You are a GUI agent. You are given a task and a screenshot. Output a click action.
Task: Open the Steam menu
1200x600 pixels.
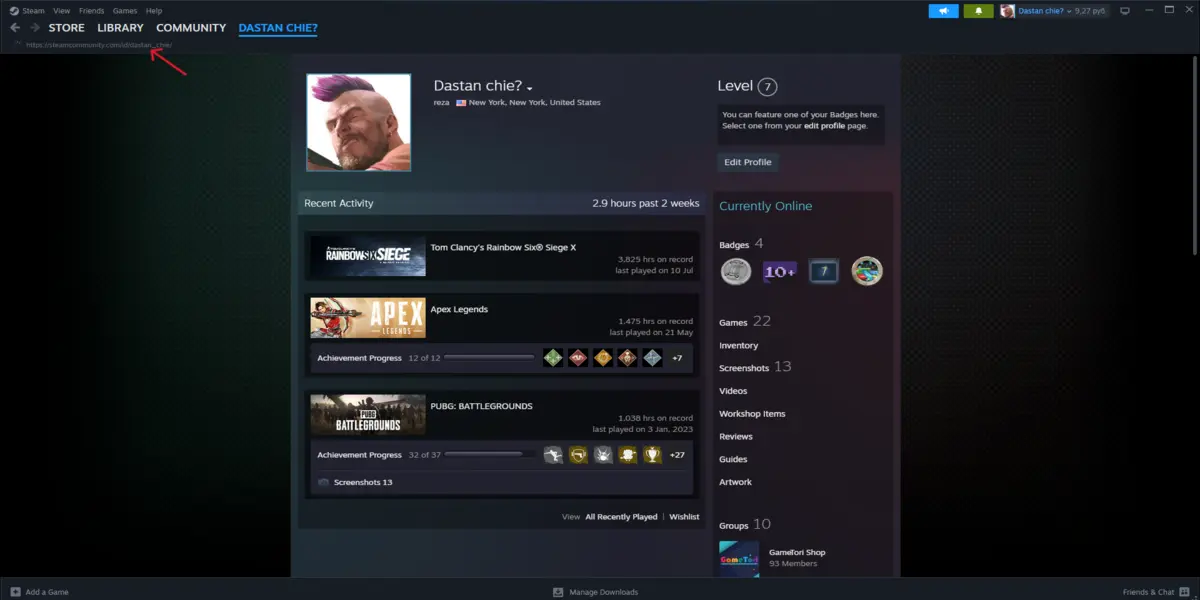(34, 11)
